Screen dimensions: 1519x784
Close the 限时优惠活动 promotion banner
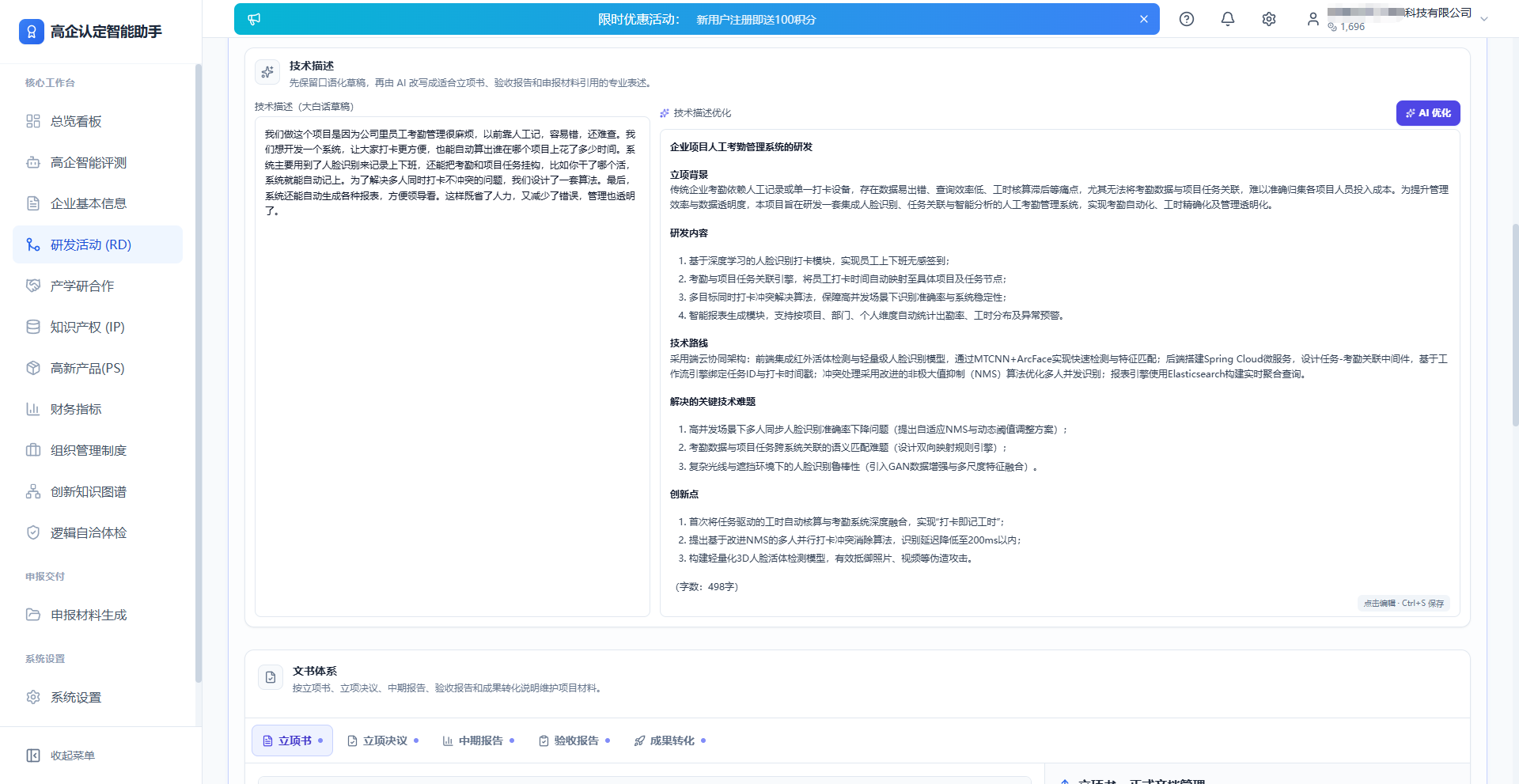1144,19
